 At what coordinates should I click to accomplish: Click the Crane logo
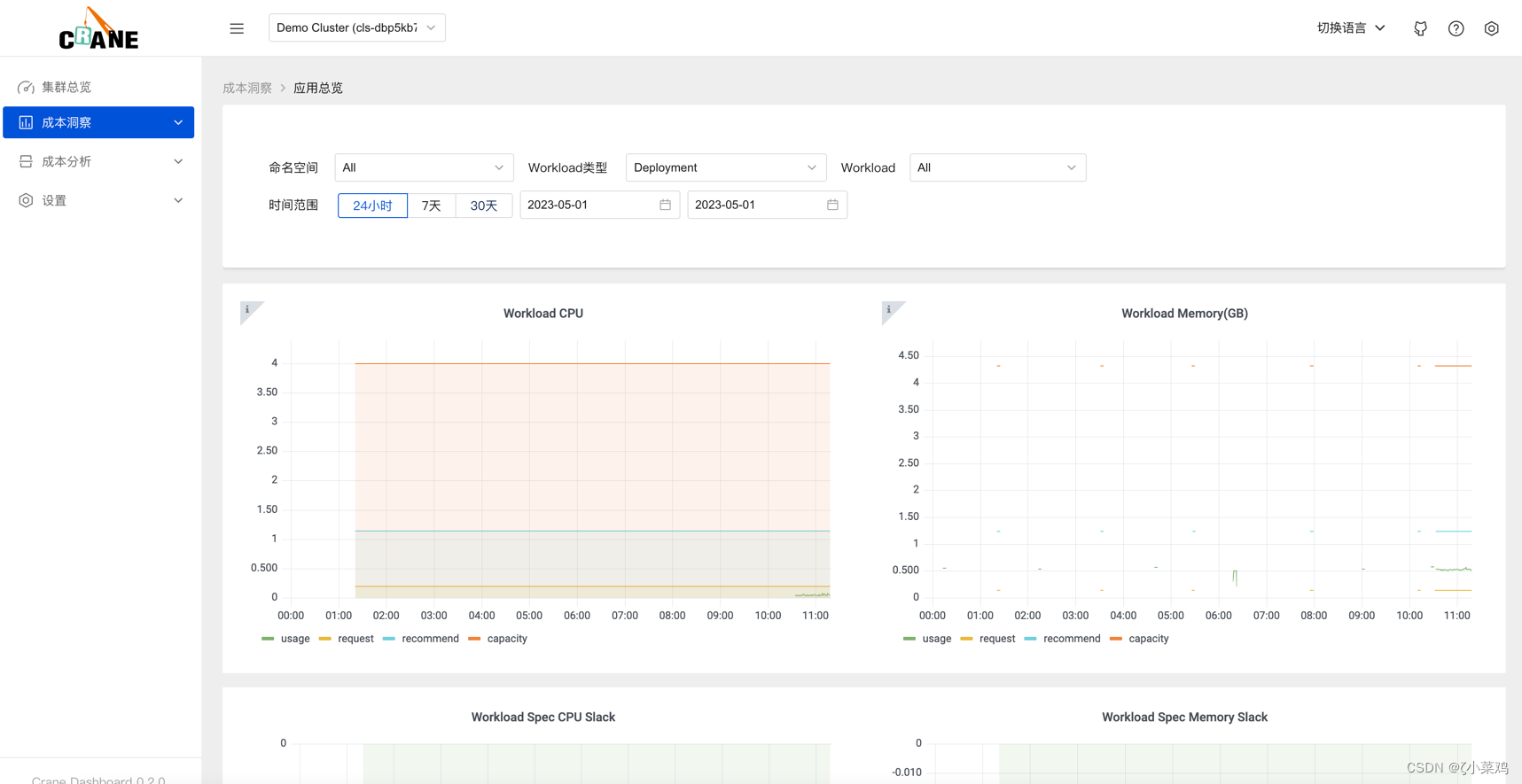pyautogui.click(x=98, y=28)
